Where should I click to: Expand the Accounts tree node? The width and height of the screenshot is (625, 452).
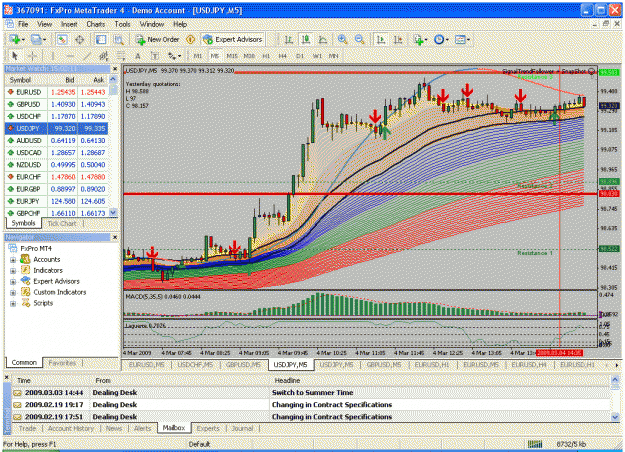coord(13,260)
